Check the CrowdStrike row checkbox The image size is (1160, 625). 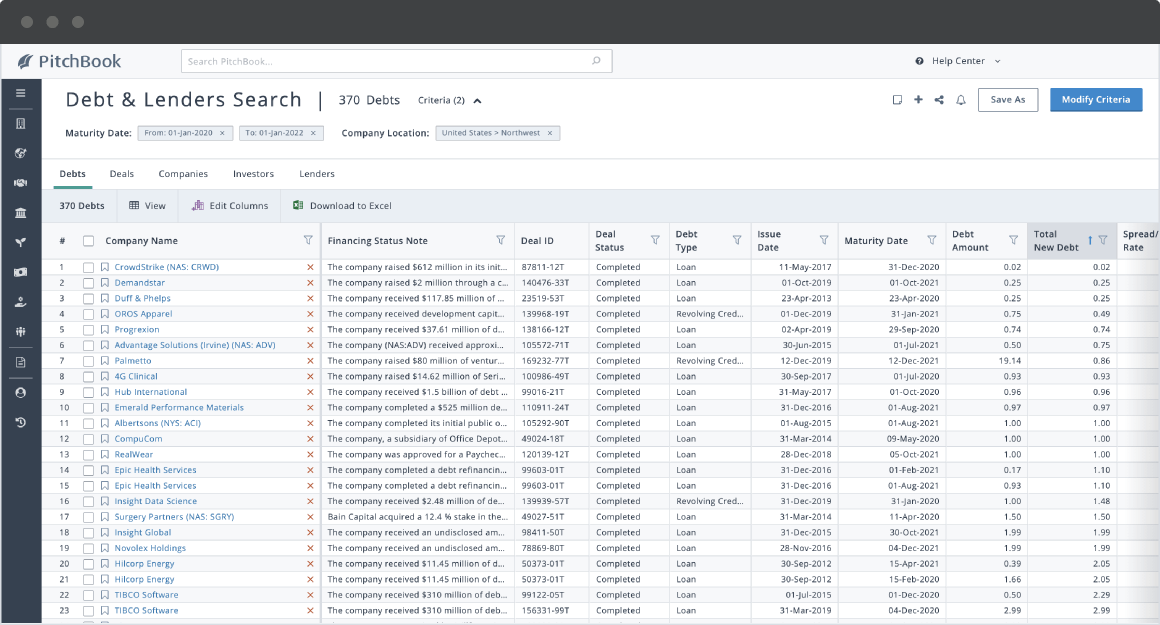(x=89, y=268)
